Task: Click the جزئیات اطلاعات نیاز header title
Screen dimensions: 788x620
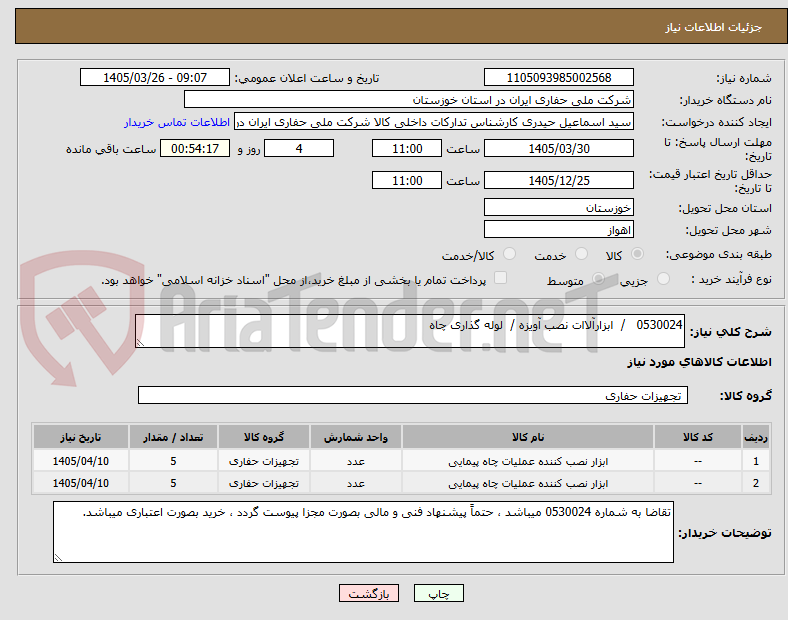Action: (x=713, y=27)
